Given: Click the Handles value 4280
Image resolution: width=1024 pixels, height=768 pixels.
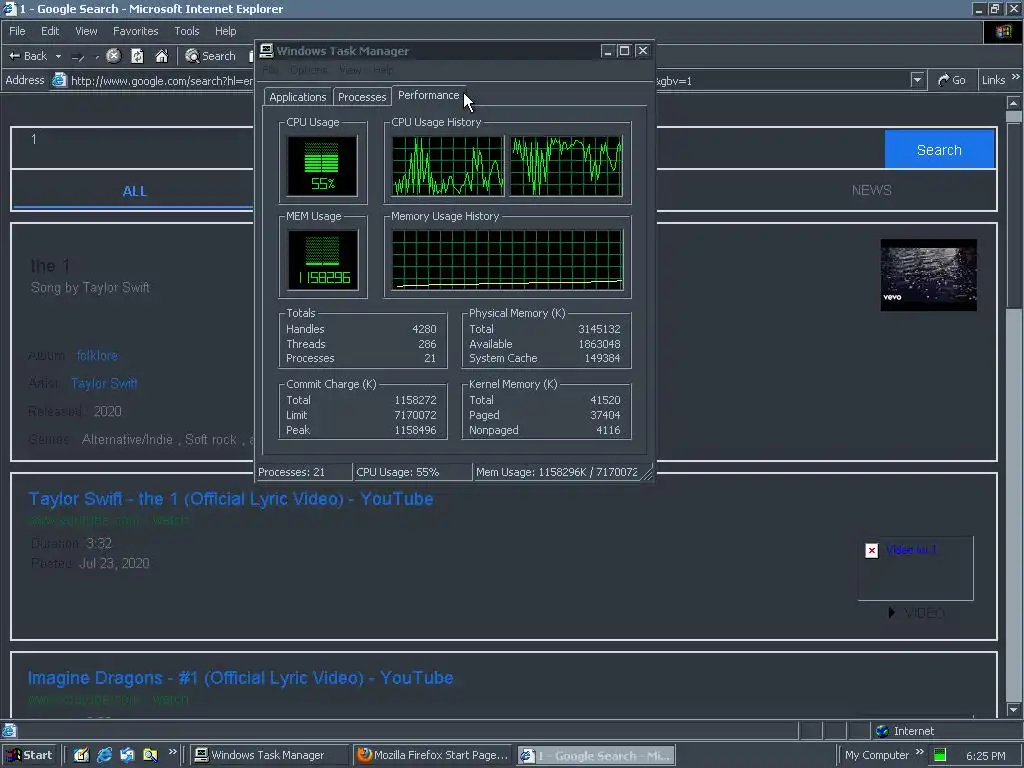Looking at the screenshot, I should 424,329.
